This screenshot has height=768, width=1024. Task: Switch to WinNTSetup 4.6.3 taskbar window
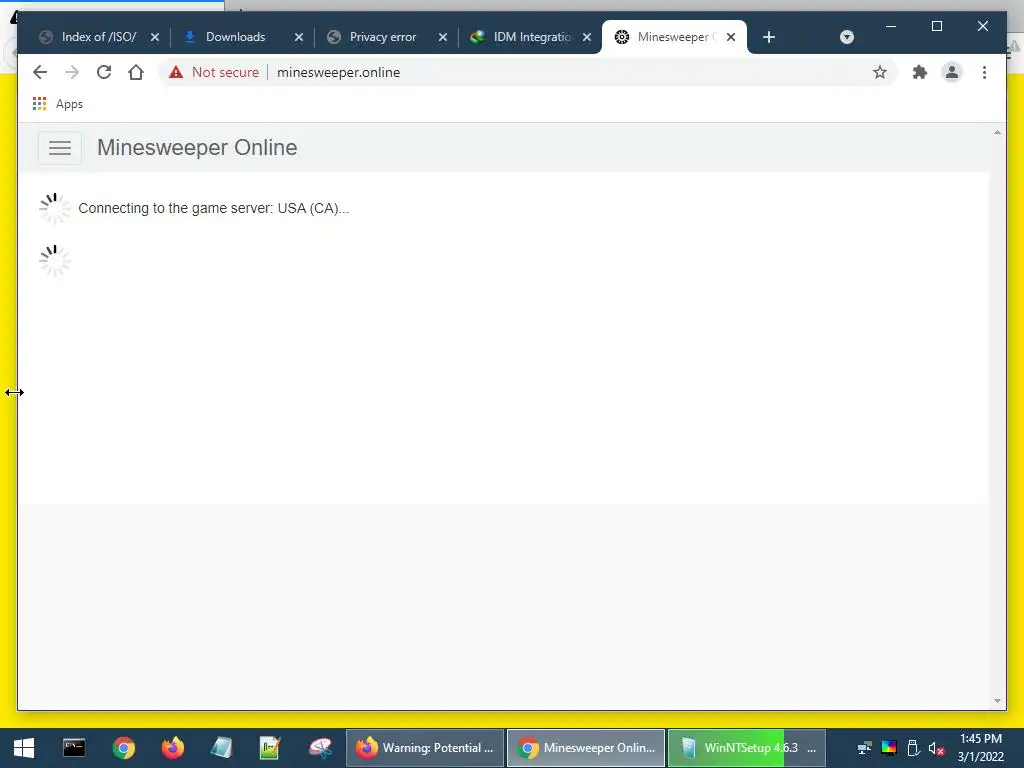[x=747, y=748]
